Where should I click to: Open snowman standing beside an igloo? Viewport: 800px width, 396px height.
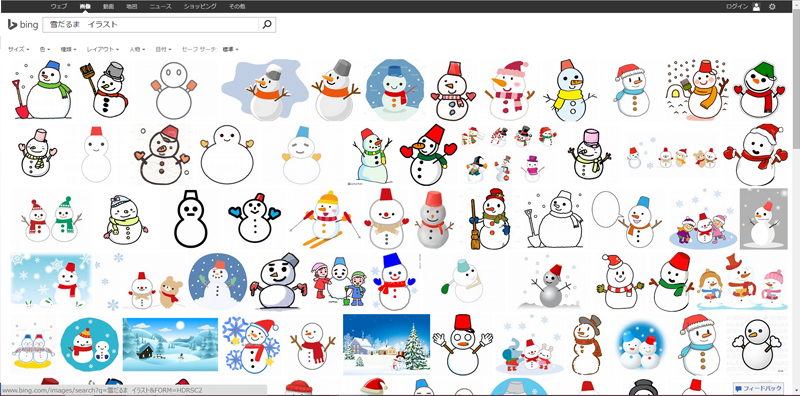697,90
